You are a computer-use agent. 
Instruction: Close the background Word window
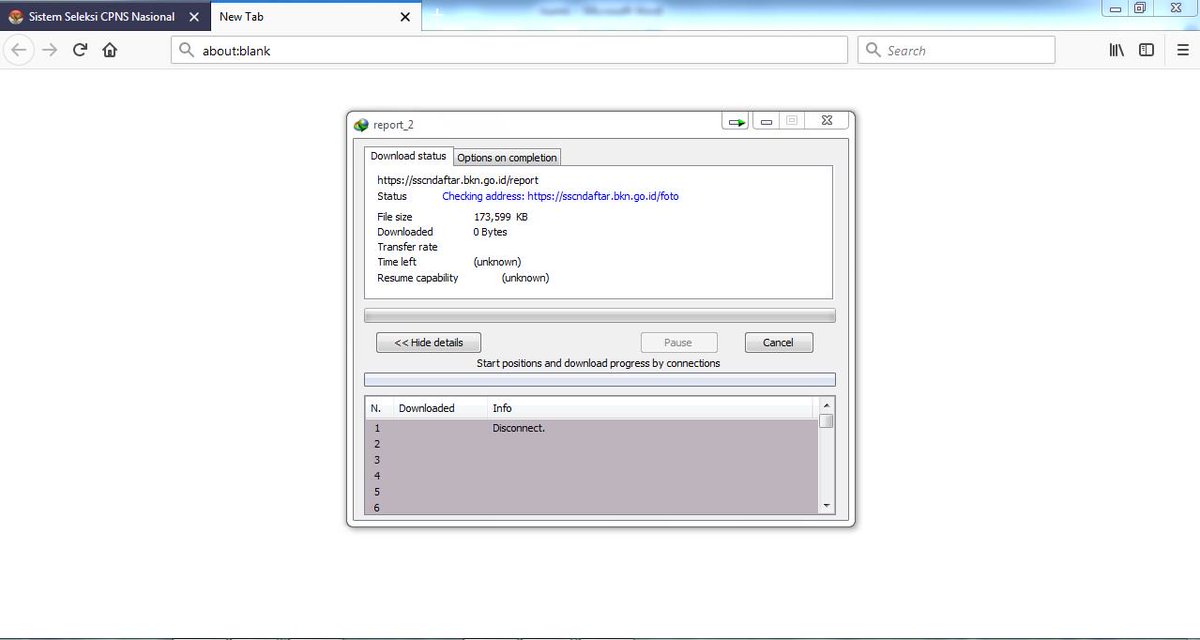click(1174, 8)
